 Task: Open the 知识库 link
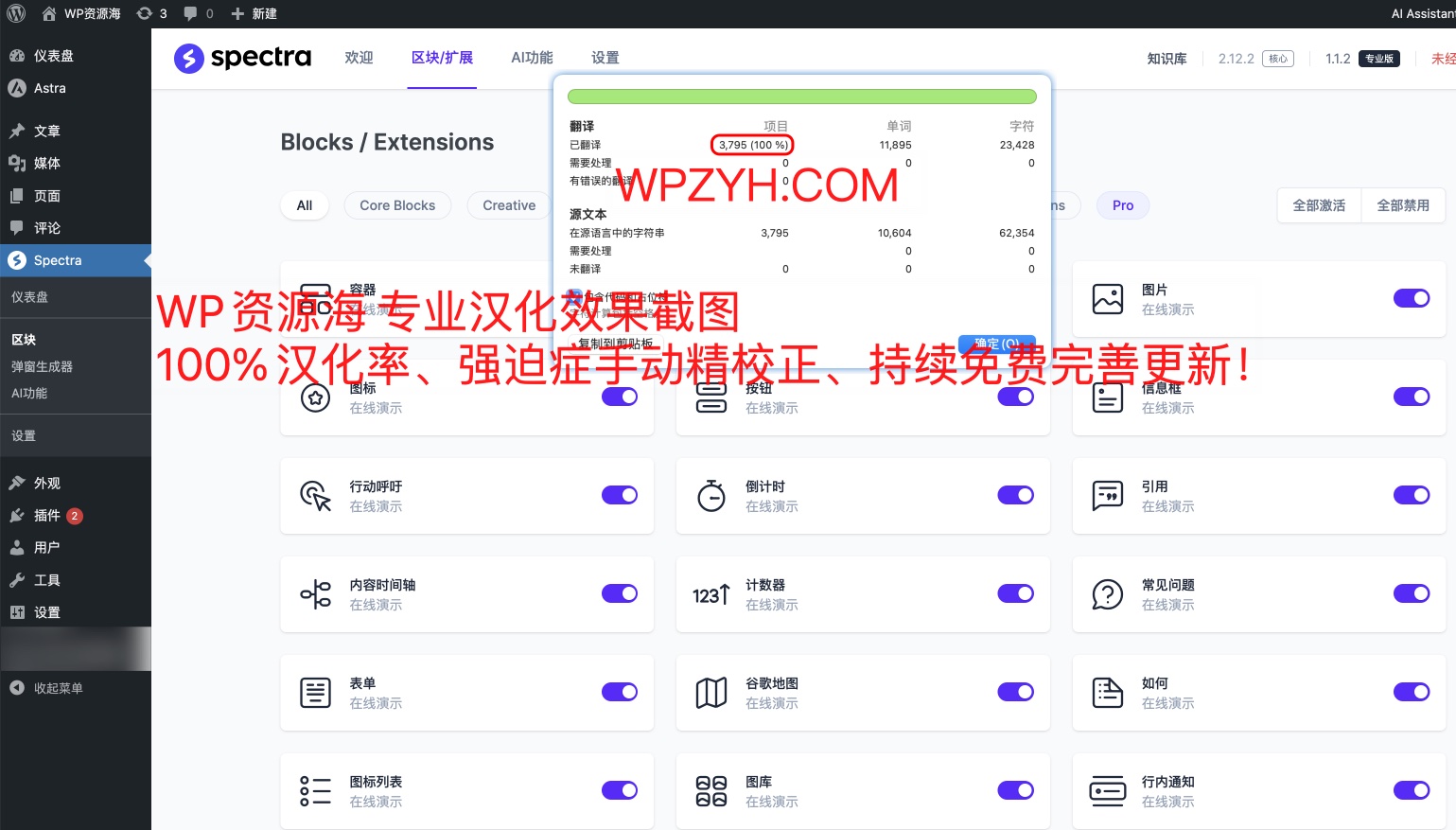pyautogui.click(x=1167, y=59)
